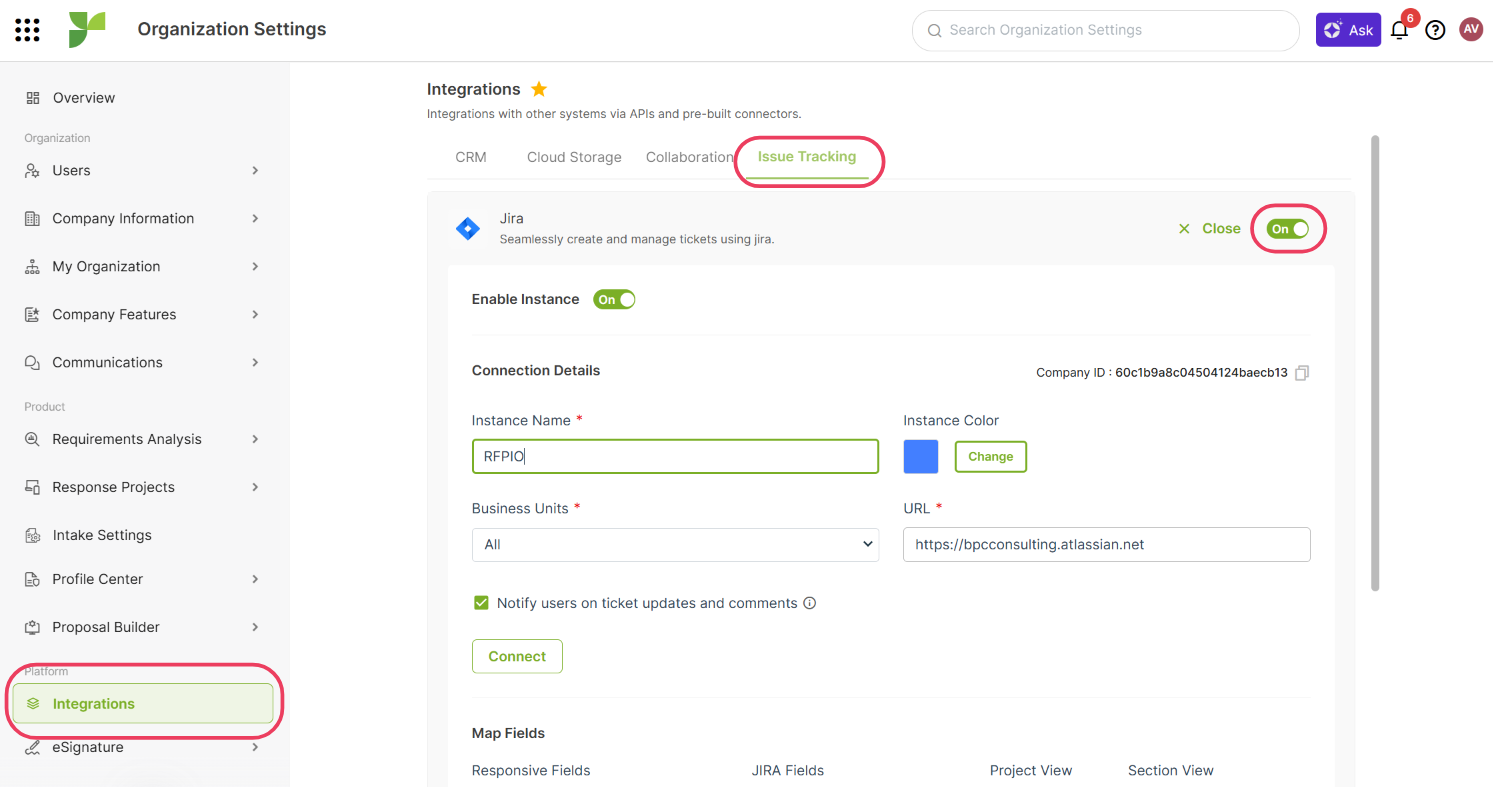The image size is (1493, 787).
Task: Click the Company Information building icon
Action: coord(32,219)
